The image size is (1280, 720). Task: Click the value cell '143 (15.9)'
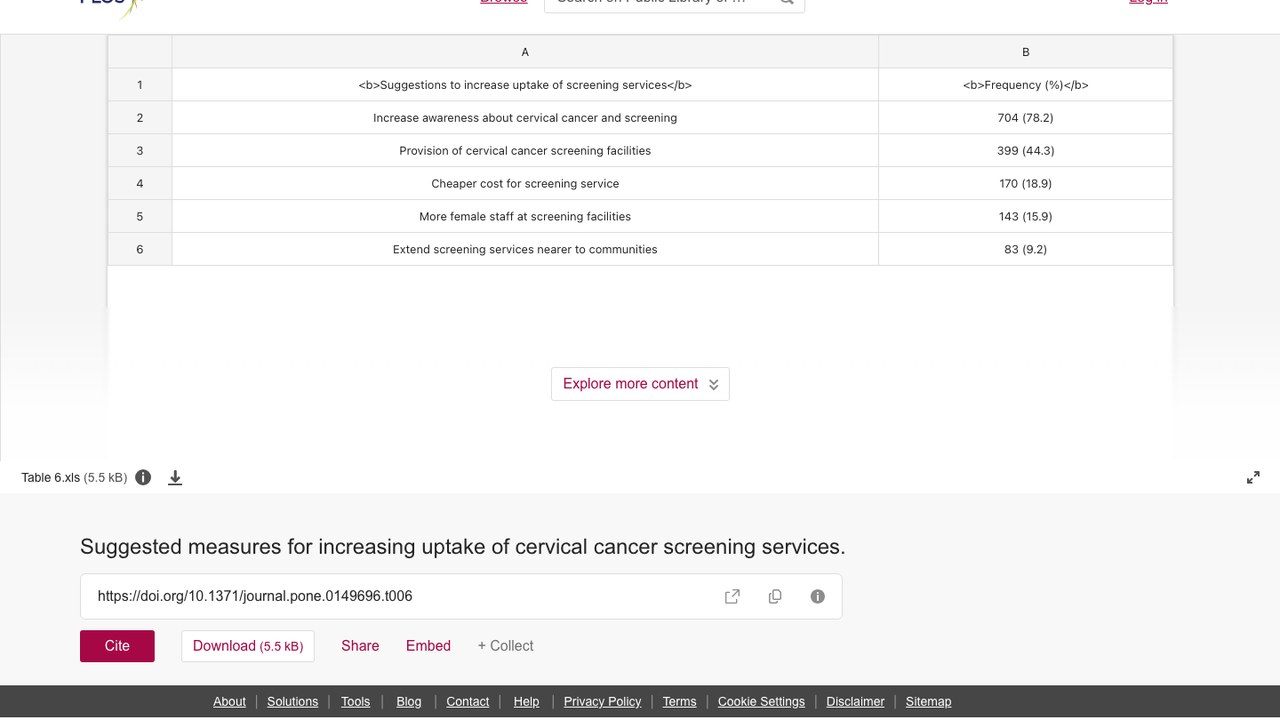pos(1025,216)
